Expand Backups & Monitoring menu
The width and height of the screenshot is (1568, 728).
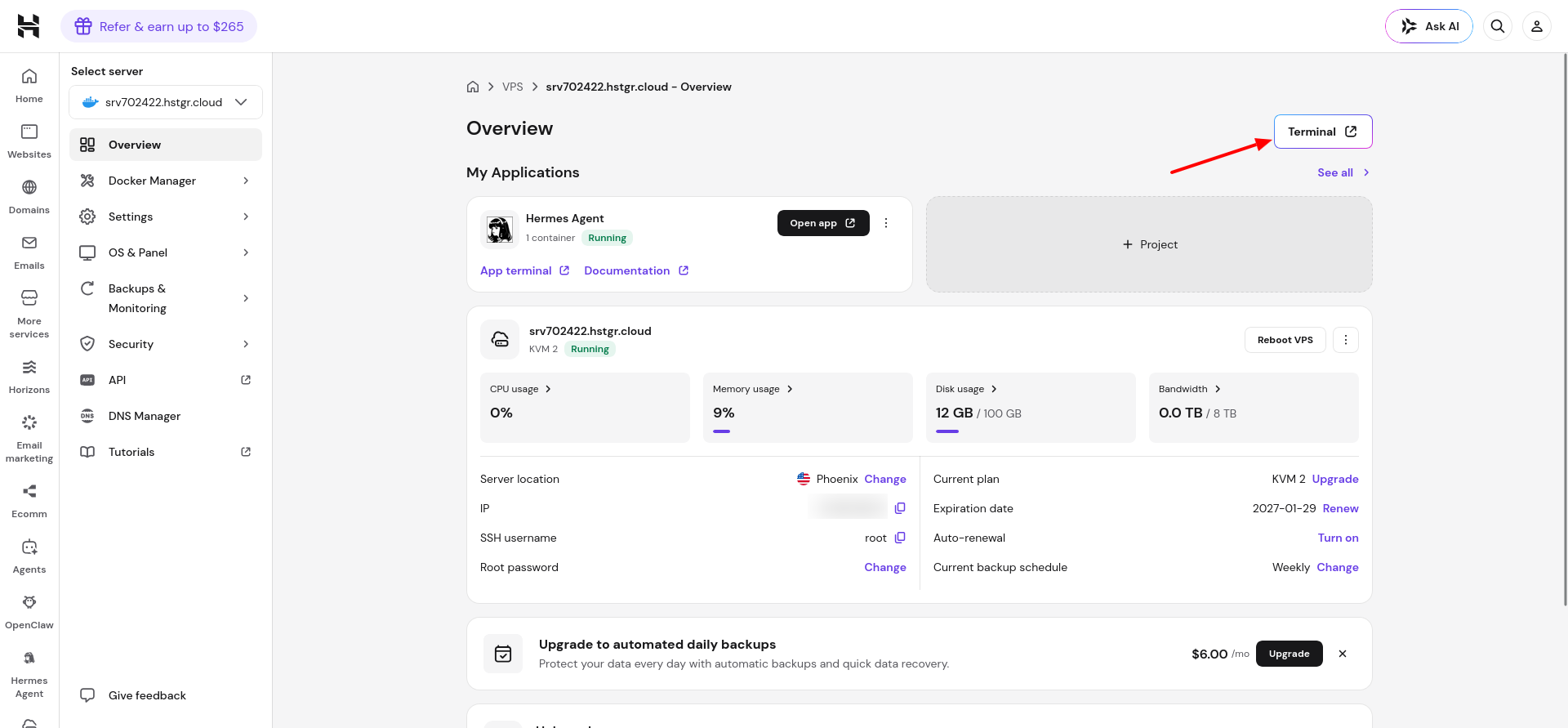point(166,298)
